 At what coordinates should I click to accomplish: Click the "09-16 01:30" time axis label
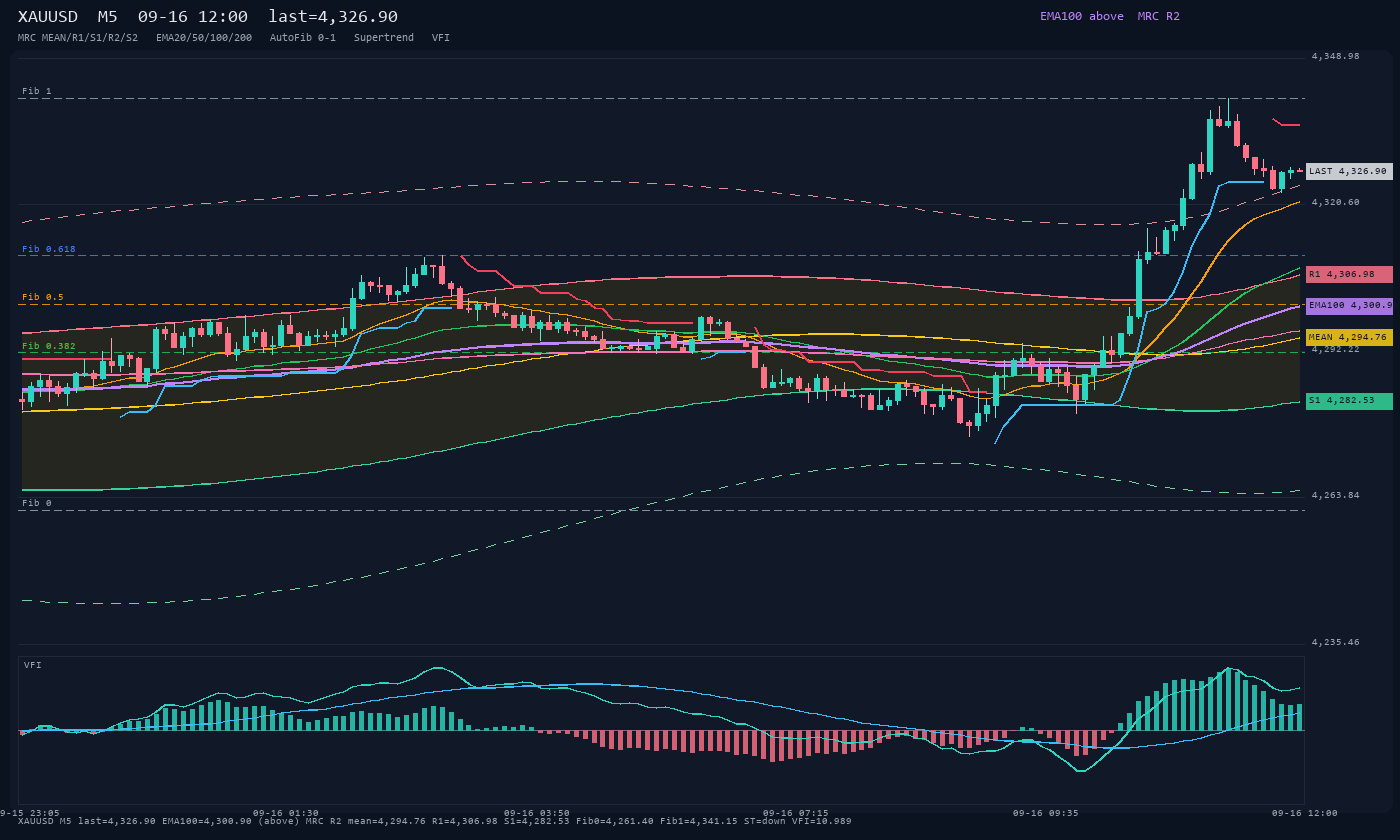pyautogui.click(x=286, y=813)
